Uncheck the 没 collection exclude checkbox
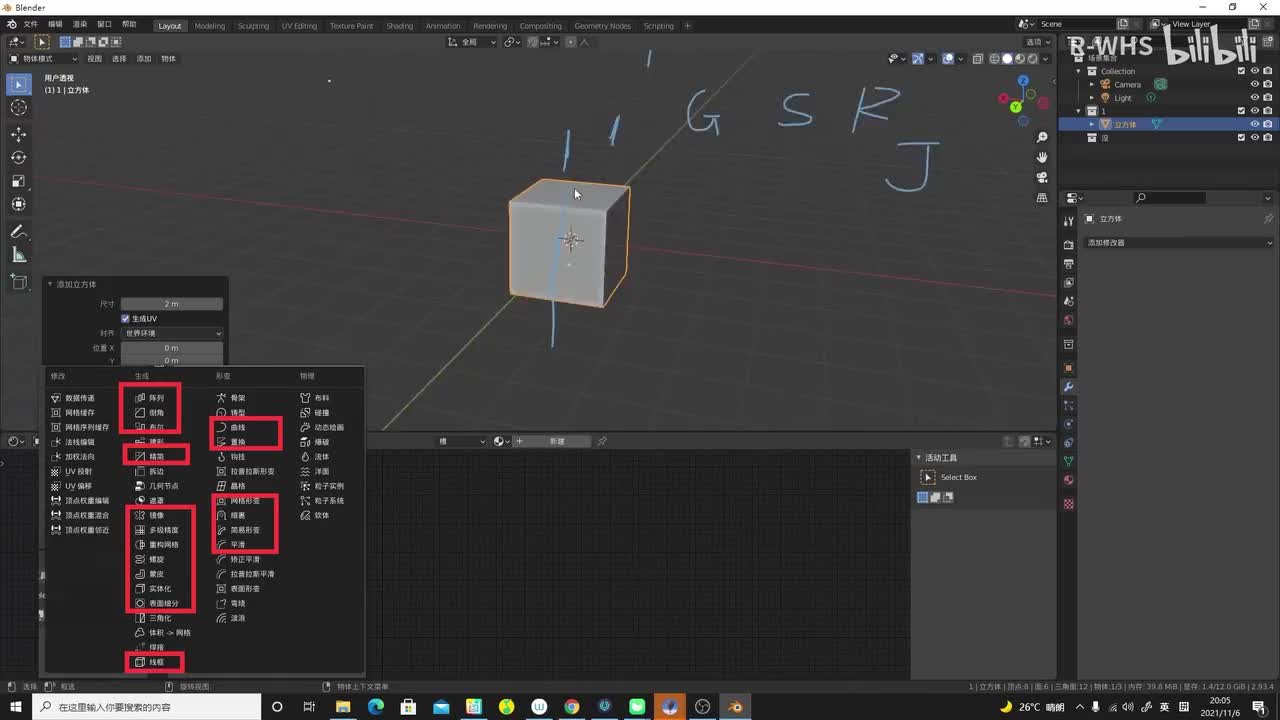 [x=1241, y=138]
